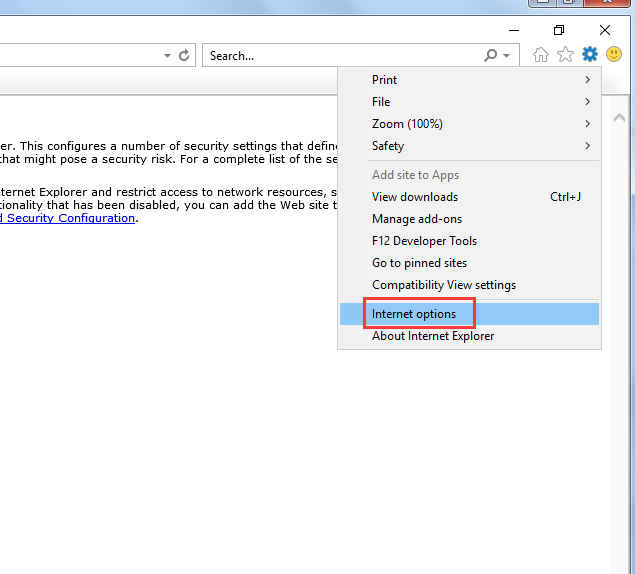Choose View downloads
This screenshot has width=635, height=574.
[469, 197]
